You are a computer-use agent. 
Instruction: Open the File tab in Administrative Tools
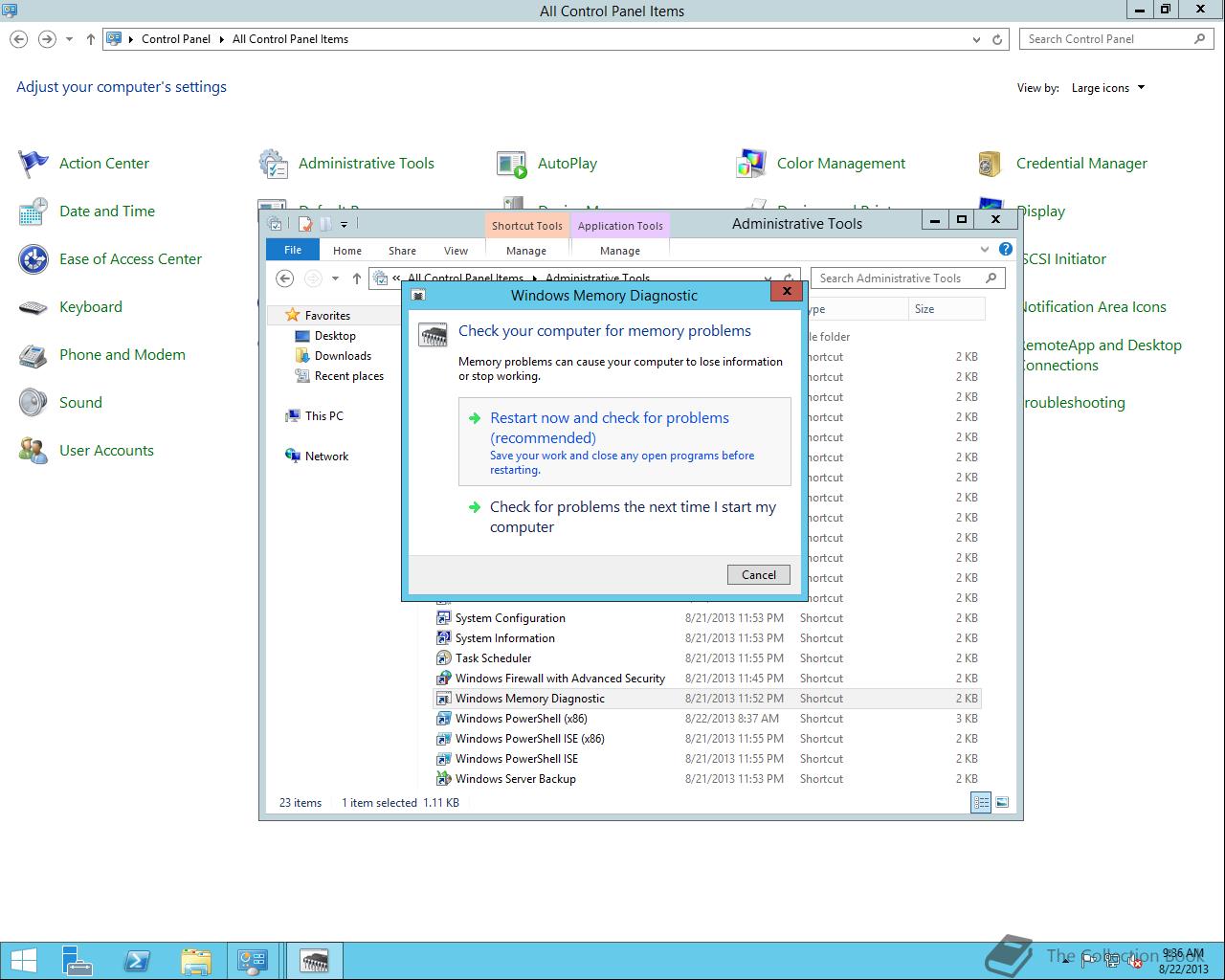[293, 250]
